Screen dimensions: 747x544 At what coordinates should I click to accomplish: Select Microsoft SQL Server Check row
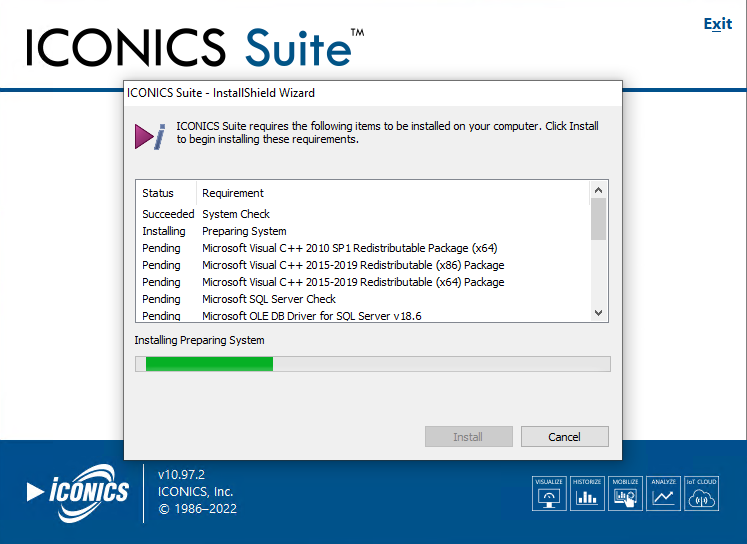(363, 299)
